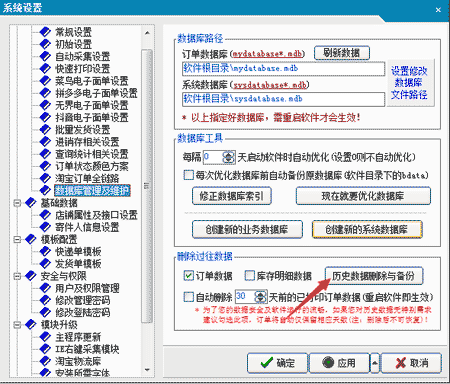The image size is (450, 384).
Task: Click the book icon beside 拼多多电子面单设置
Action: [x=45, y=93]
